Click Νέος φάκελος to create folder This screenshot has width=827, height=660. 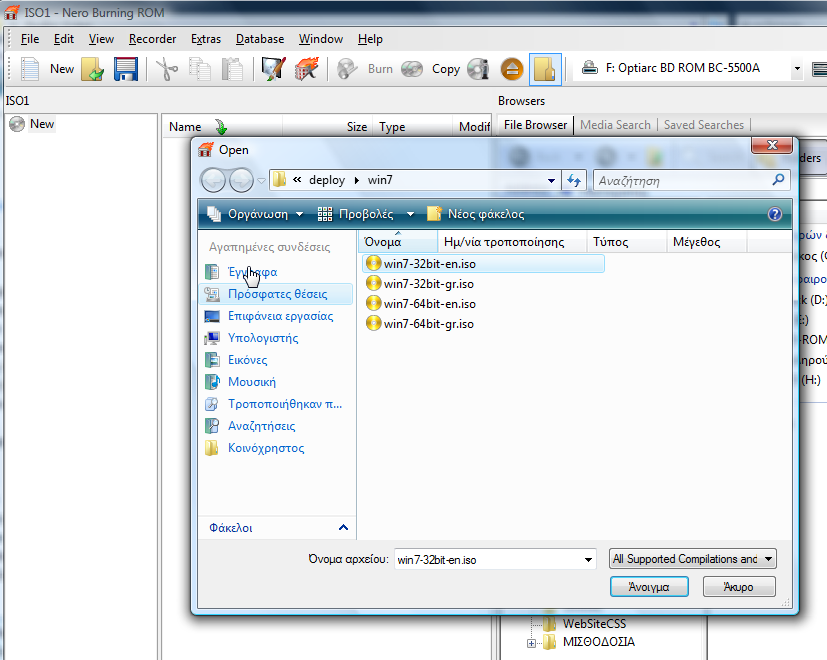pyautogui.click(x=476, y=214)
